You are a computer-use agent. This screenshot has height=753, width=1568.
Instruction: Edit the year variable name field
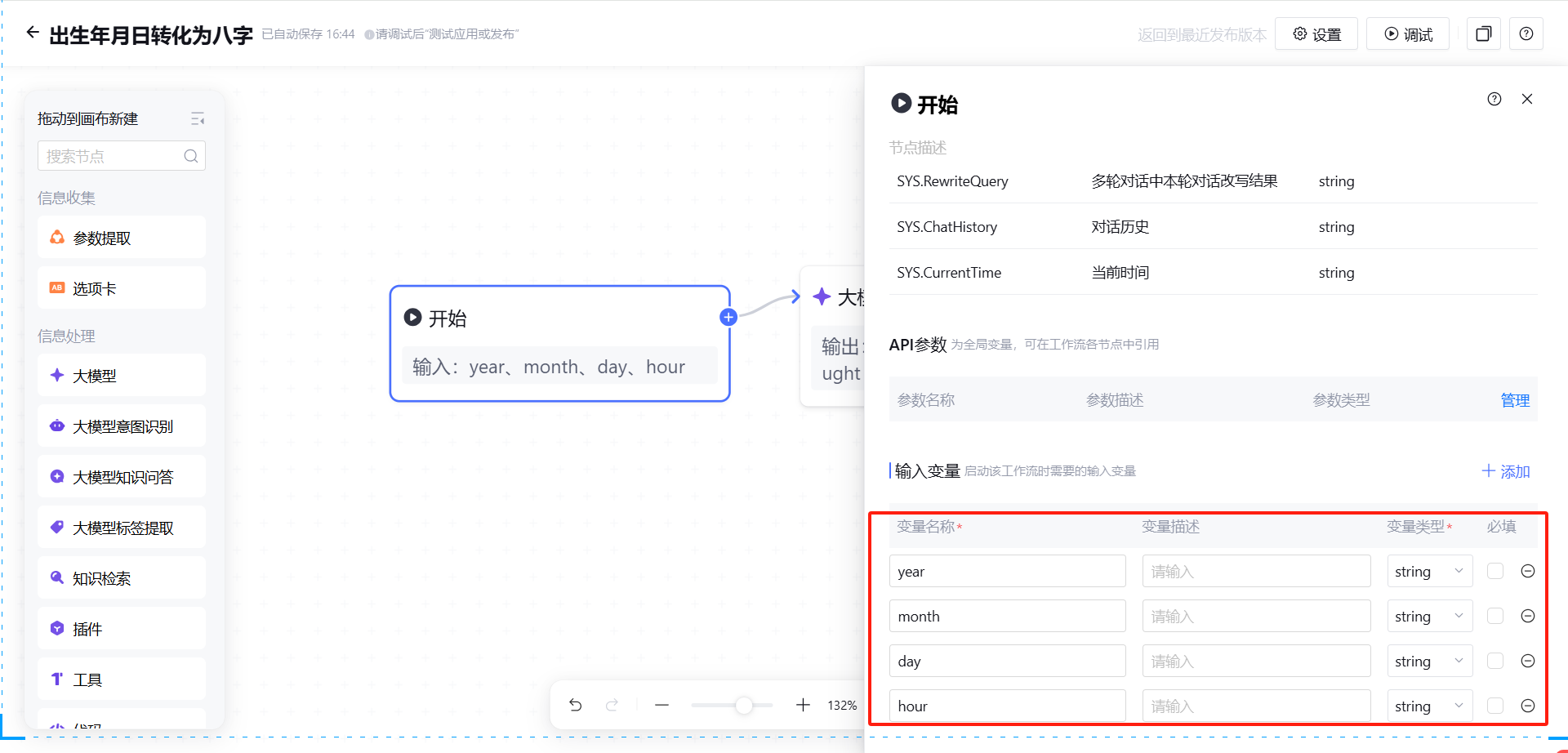1008,571
